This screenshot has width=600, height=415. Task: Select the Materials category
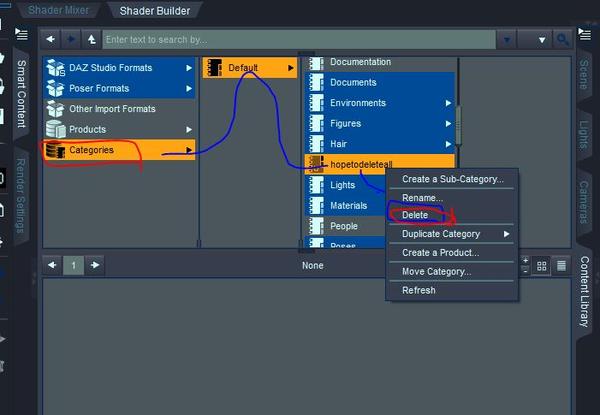point(345,206)
